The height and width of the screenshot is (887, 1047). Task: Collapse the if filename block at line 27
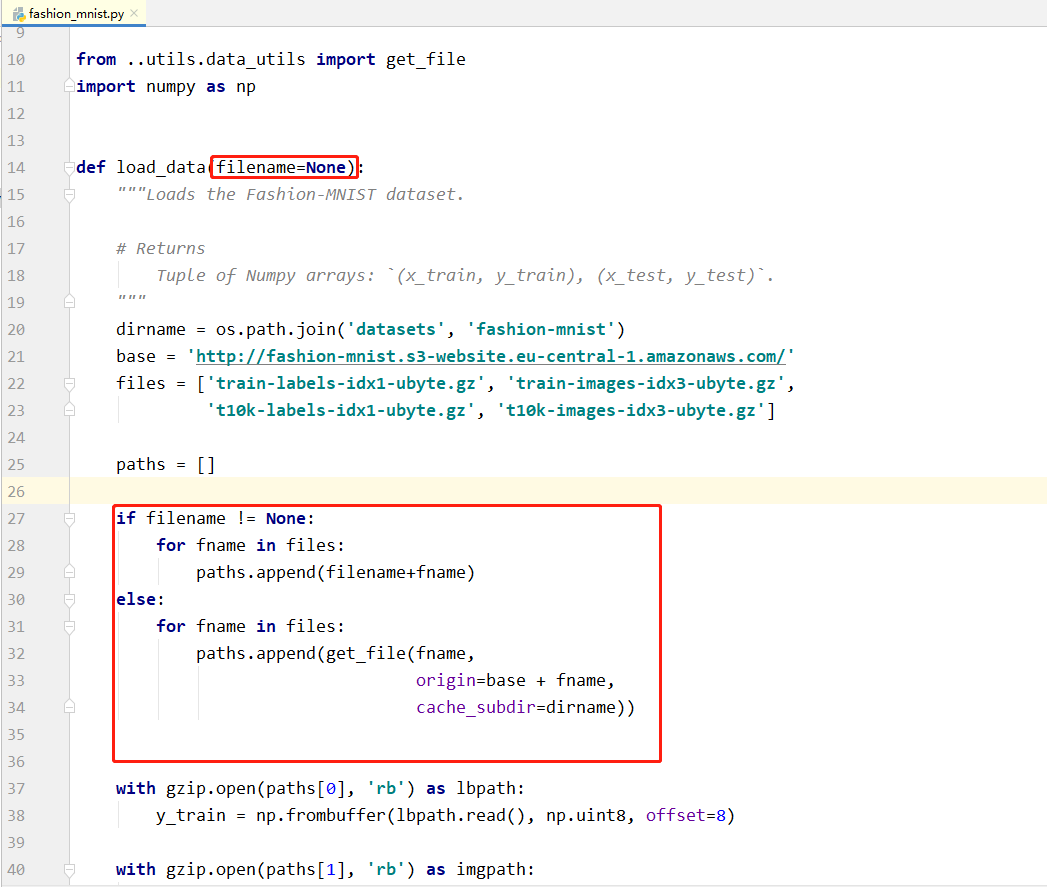click(x=69, y=518)
